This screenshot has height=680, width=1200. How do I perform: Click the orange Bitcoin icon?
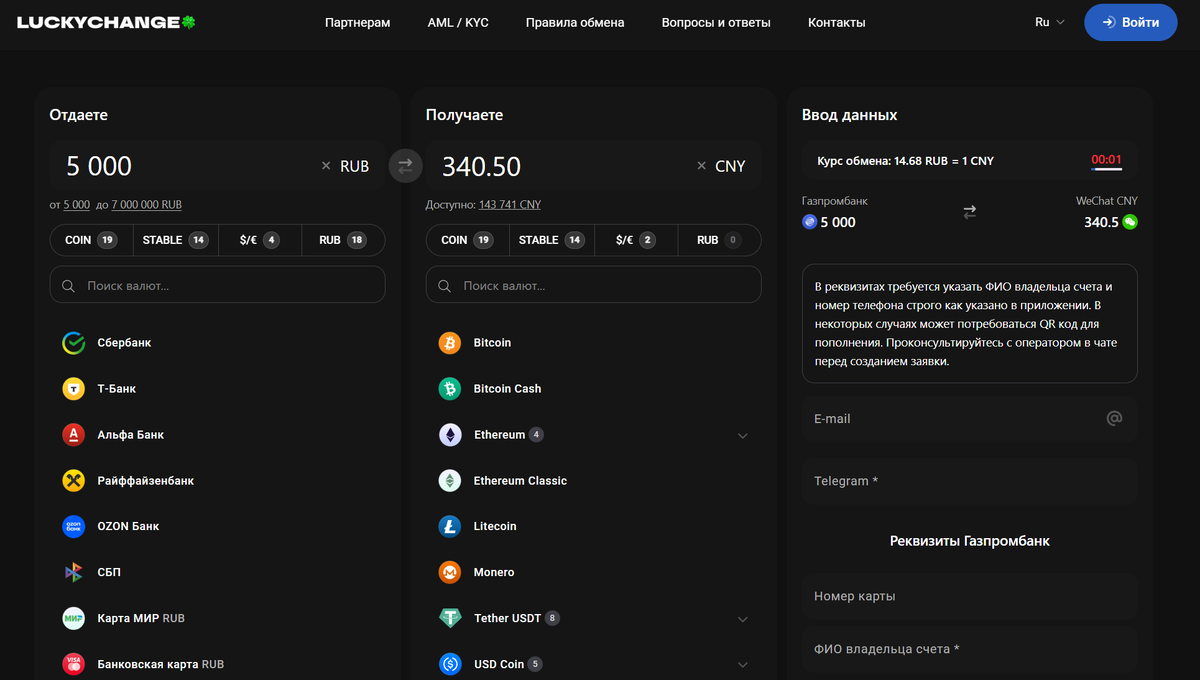pos(450,343)
